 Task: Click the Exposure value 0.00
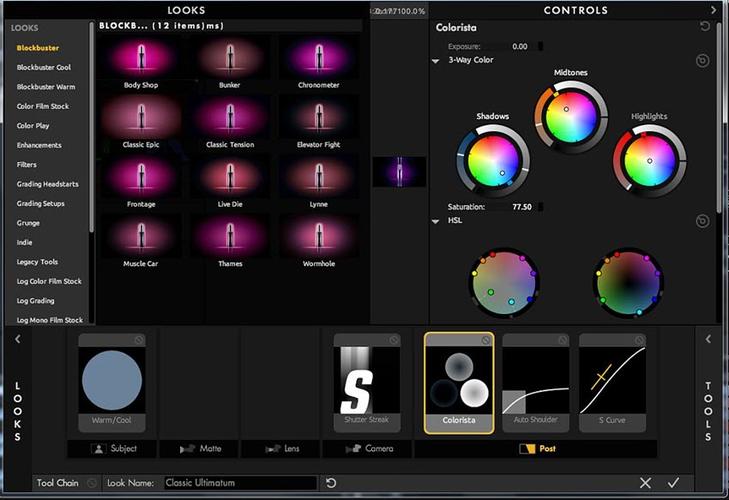pos(520,47)
